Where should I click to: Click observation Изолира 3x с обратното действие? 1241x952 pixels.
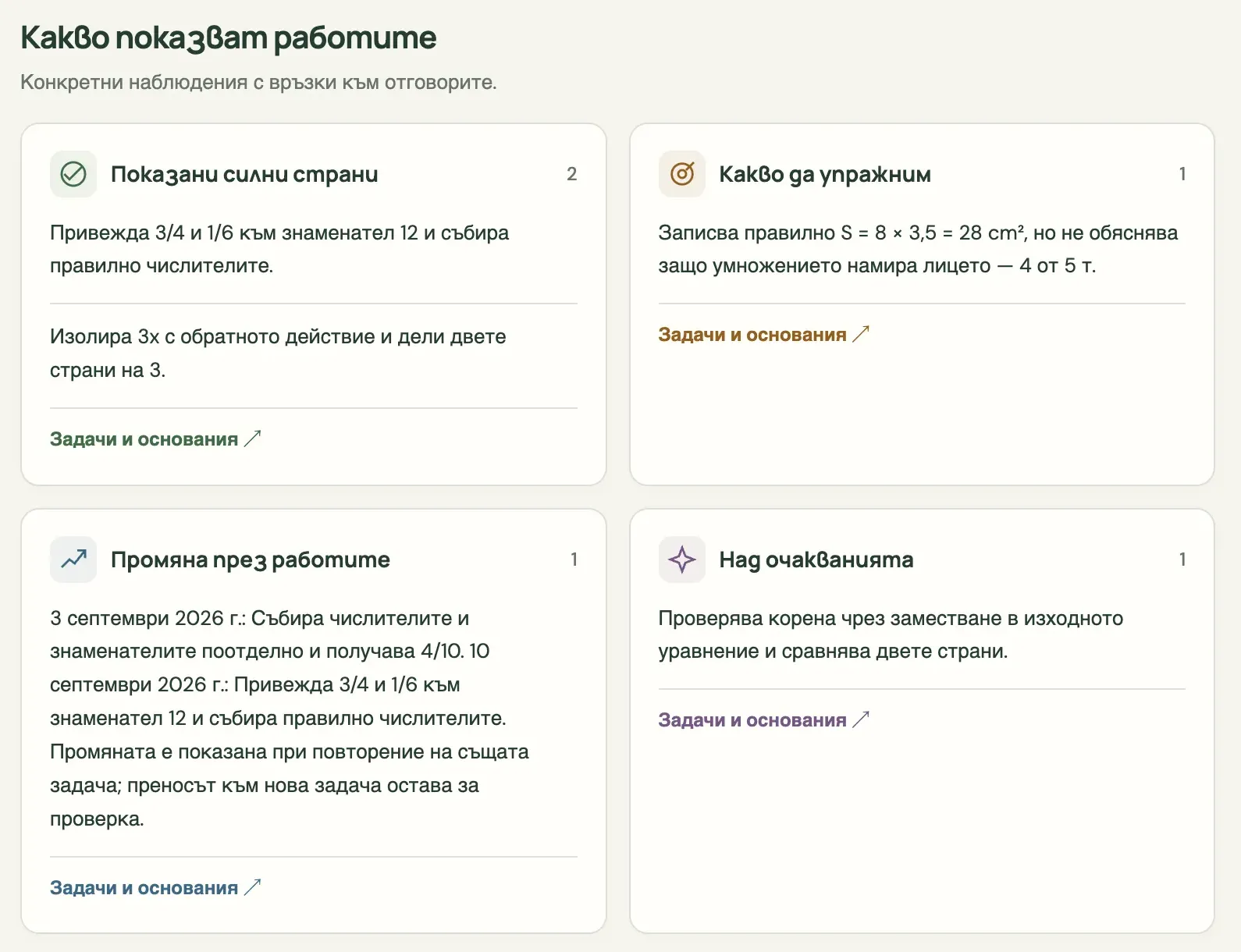tap(278, 353)
